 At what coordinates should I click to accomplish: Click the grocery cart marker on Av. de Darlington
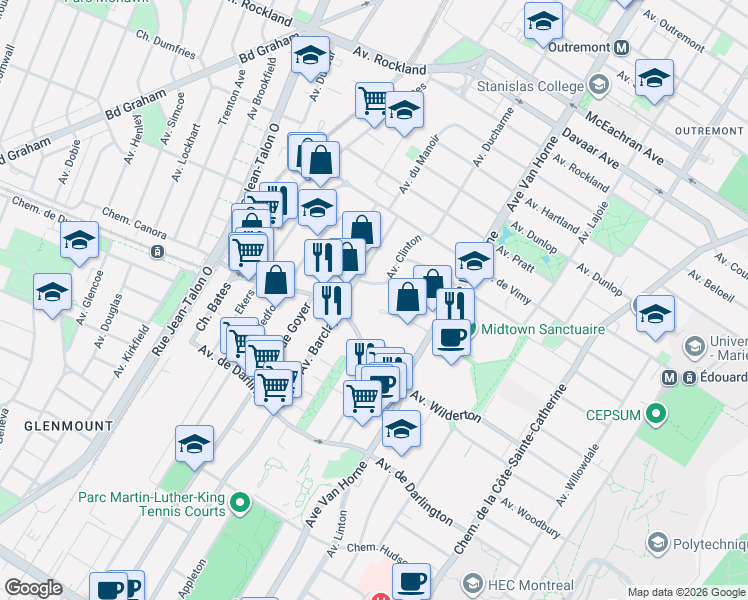point(273,391)
